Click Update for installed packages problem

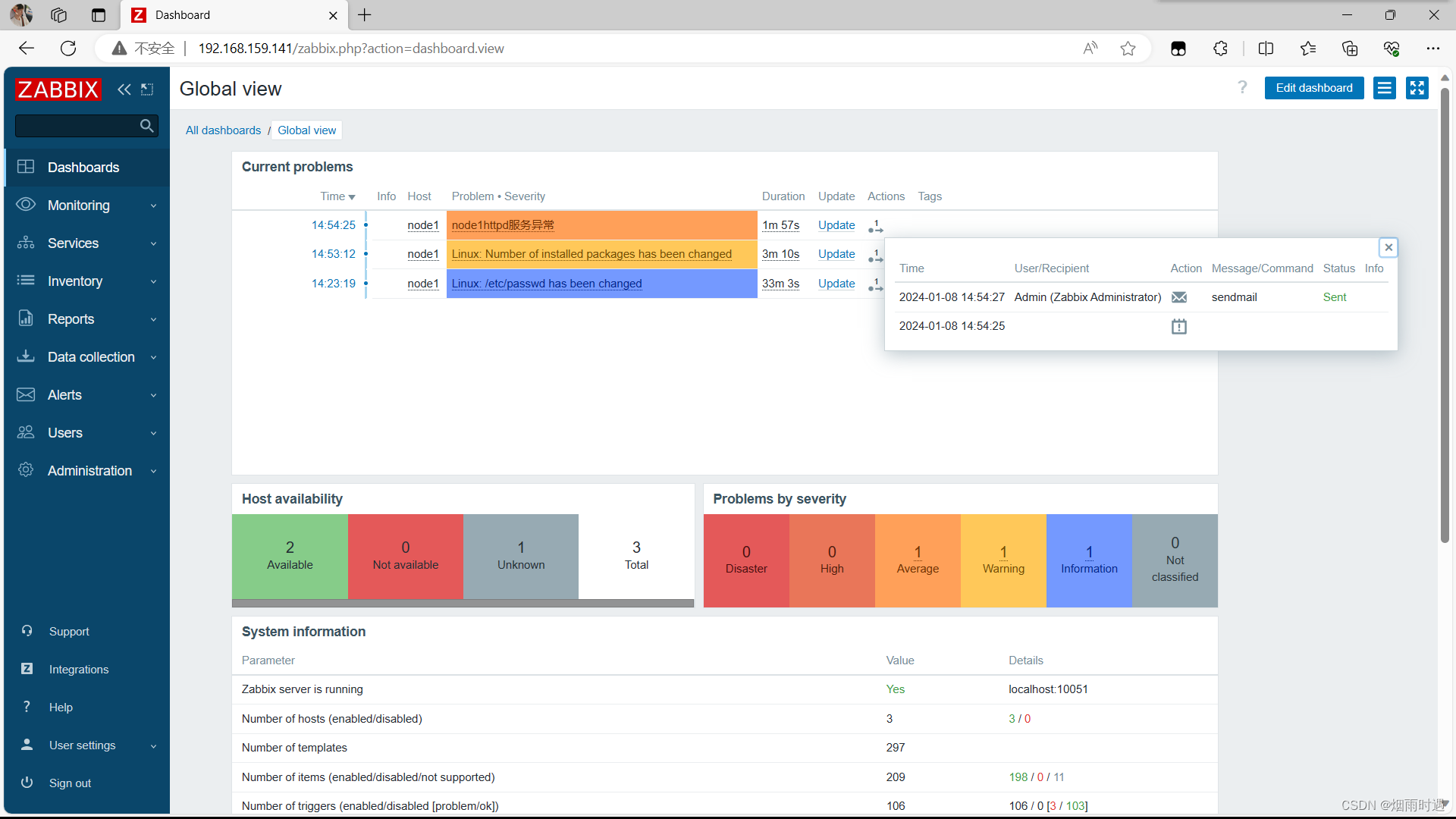[836, 254]
